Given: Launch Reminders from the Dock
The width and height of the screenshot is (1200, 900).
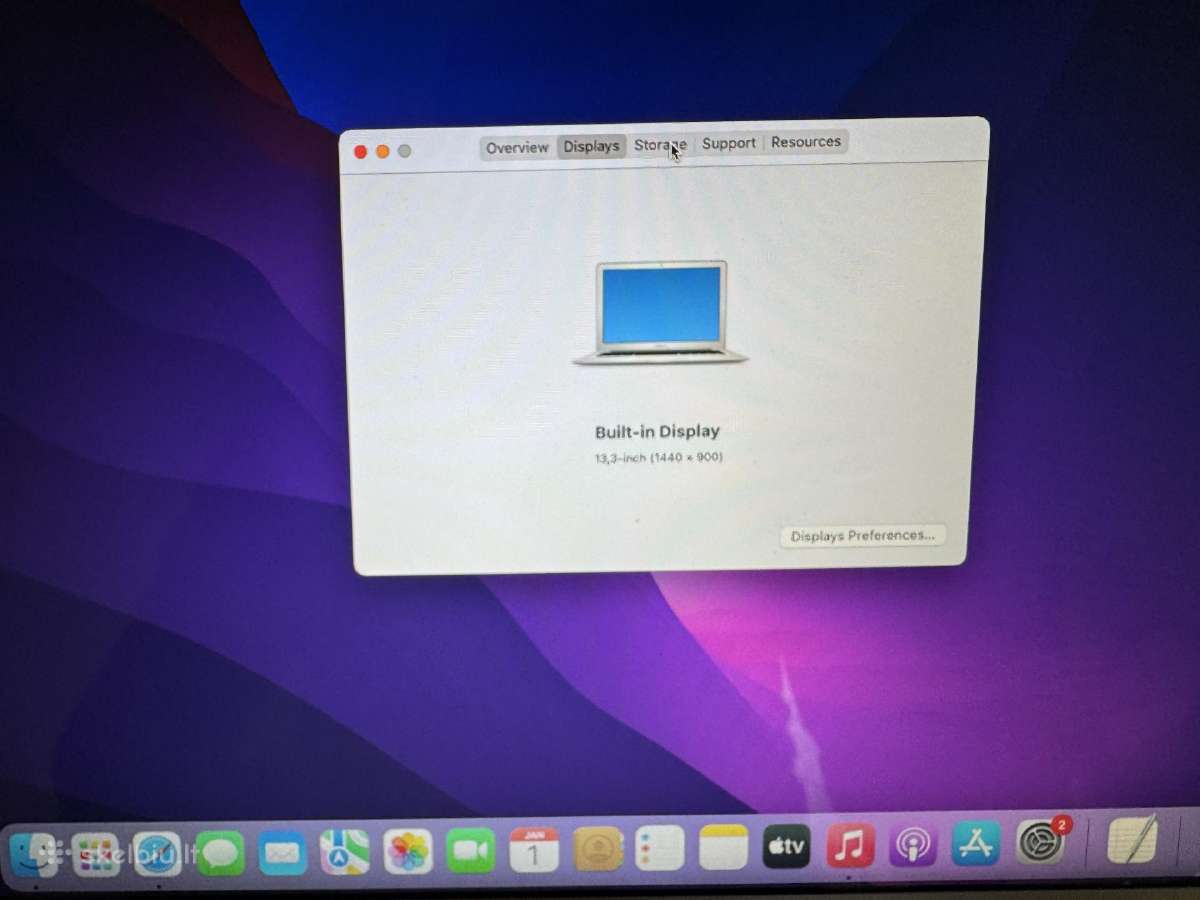Looking at the screenshot, I should click(x=660, y=849).
